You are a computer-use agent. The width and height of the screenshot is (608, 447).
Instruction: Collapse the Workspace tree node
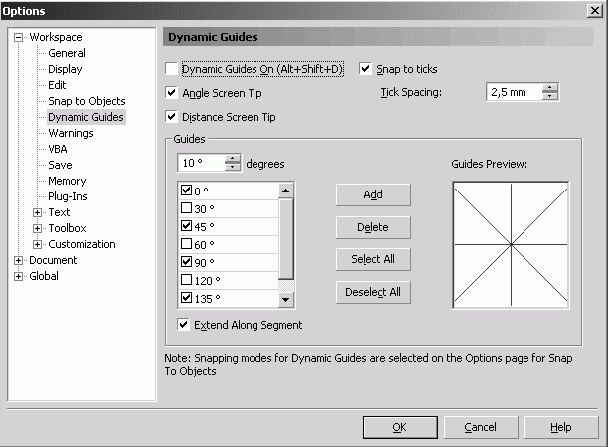click(x=19, y=37)
